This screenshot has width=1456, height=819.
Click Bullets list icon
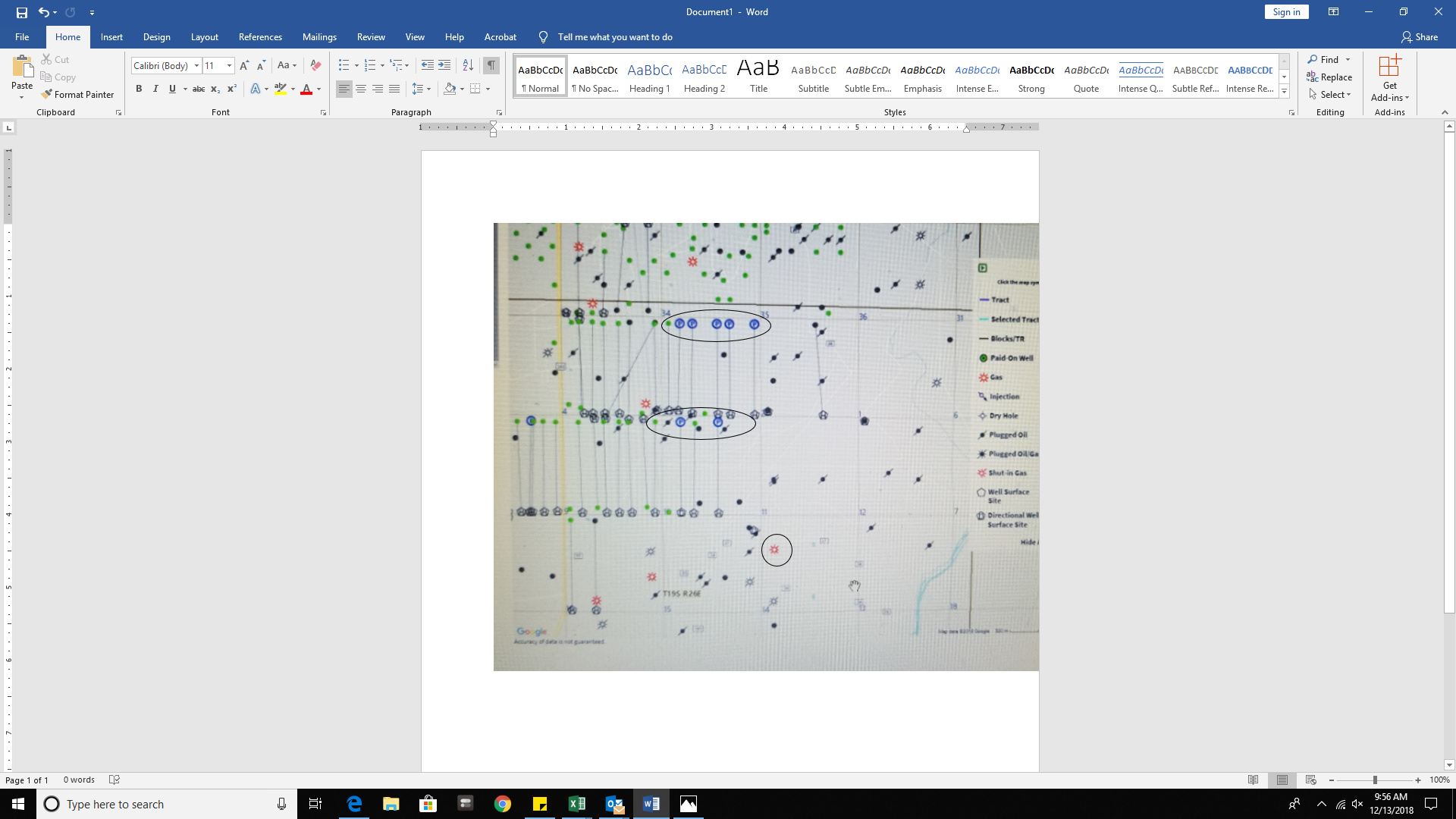(x=344, y=65)
